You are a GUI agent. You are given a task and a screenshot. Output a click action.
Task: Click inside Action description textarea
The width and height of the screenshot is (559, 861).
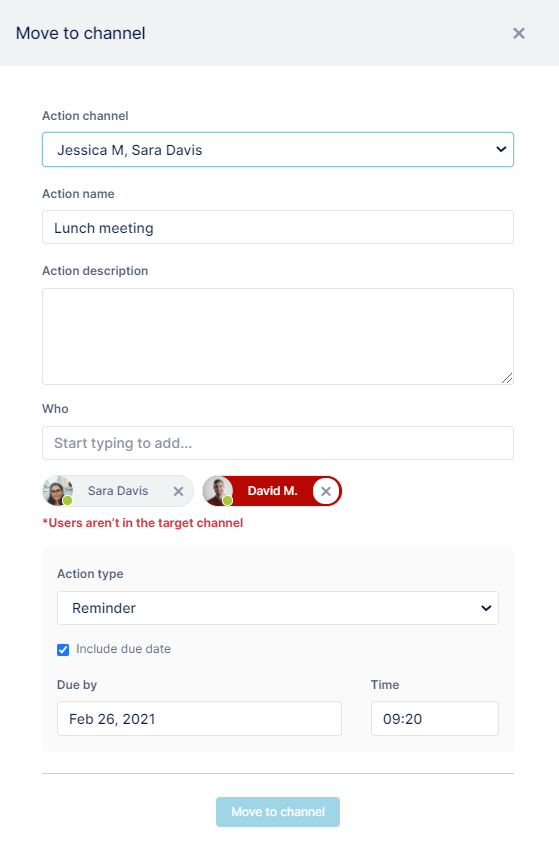point(278,337)
